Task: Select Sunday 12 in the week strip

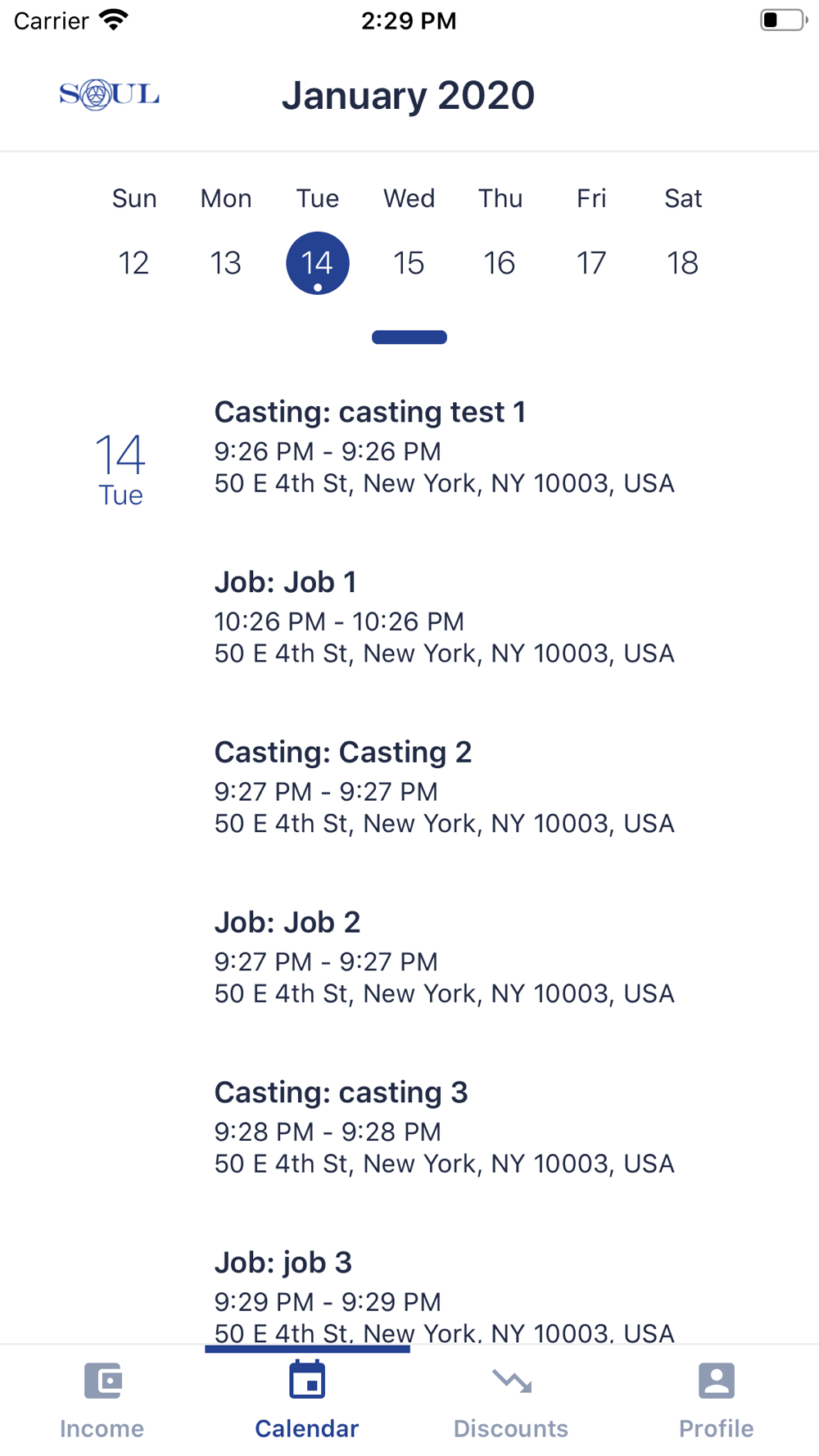Action: pyautogui.click(x=133, y=263)
